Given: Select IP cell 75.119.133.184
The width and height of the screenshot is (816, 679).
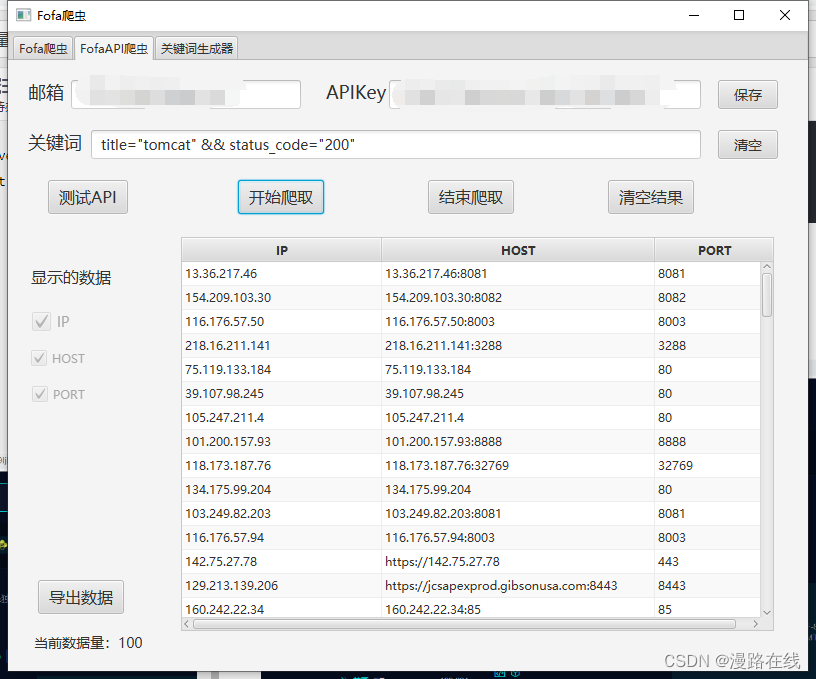Looking at the screenshot, I should pyautogui.click(x=282, y=369).
